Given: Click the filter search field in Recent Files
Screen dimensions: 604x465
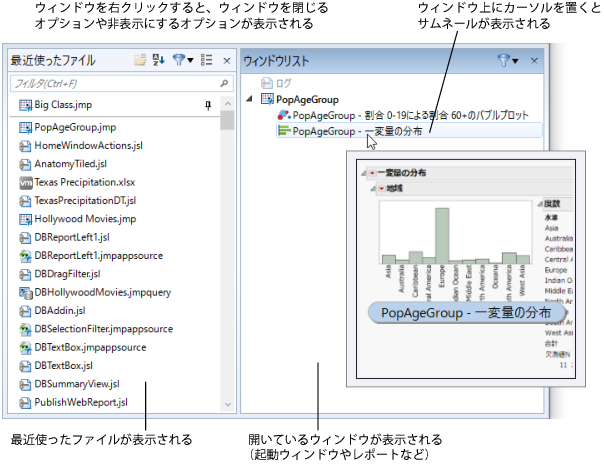Looking at the screenshot, I should pyautogui.click(x=122, y=84).
